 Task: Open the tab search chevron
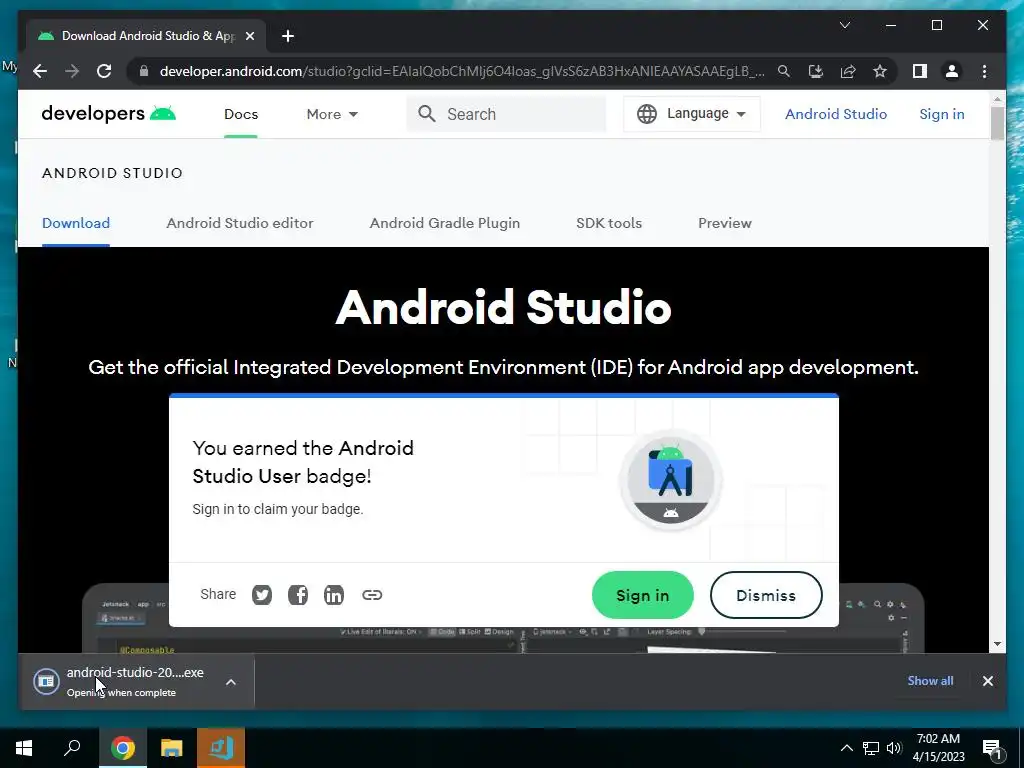844,25
